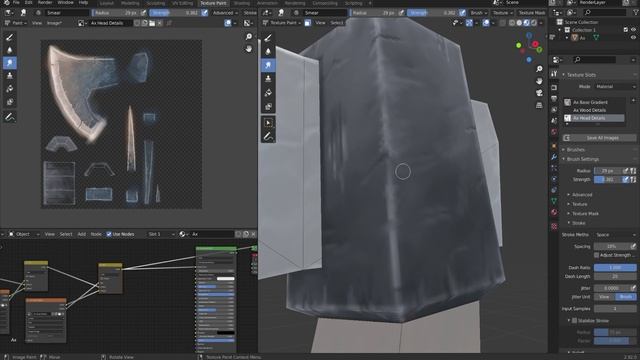Open the File menu
Viewport: 640px width, 360px height.
(x=16, y=2)
